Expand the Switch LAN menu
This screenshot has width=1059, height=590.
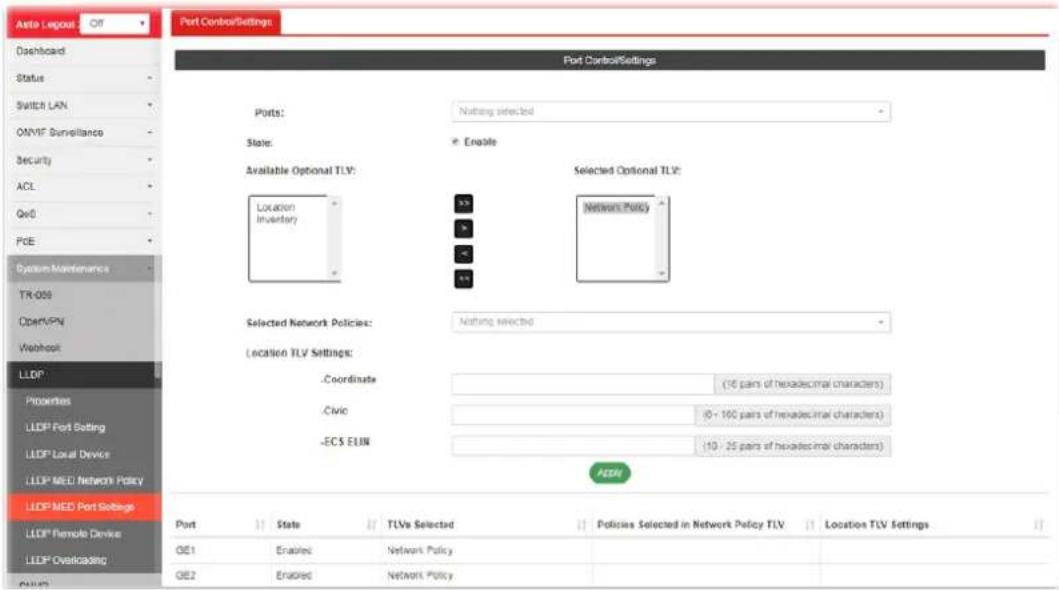(84, 105)
